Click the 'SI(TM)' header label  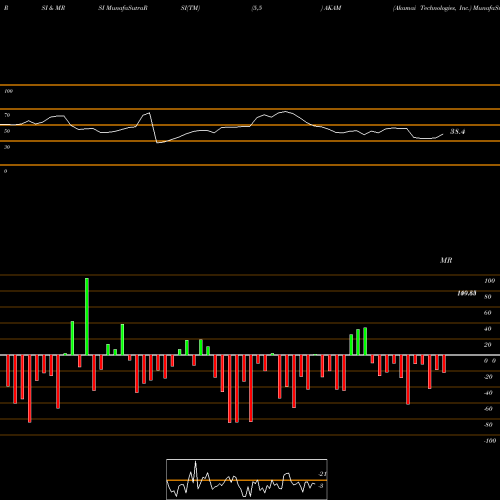click(x=190, y=8)
